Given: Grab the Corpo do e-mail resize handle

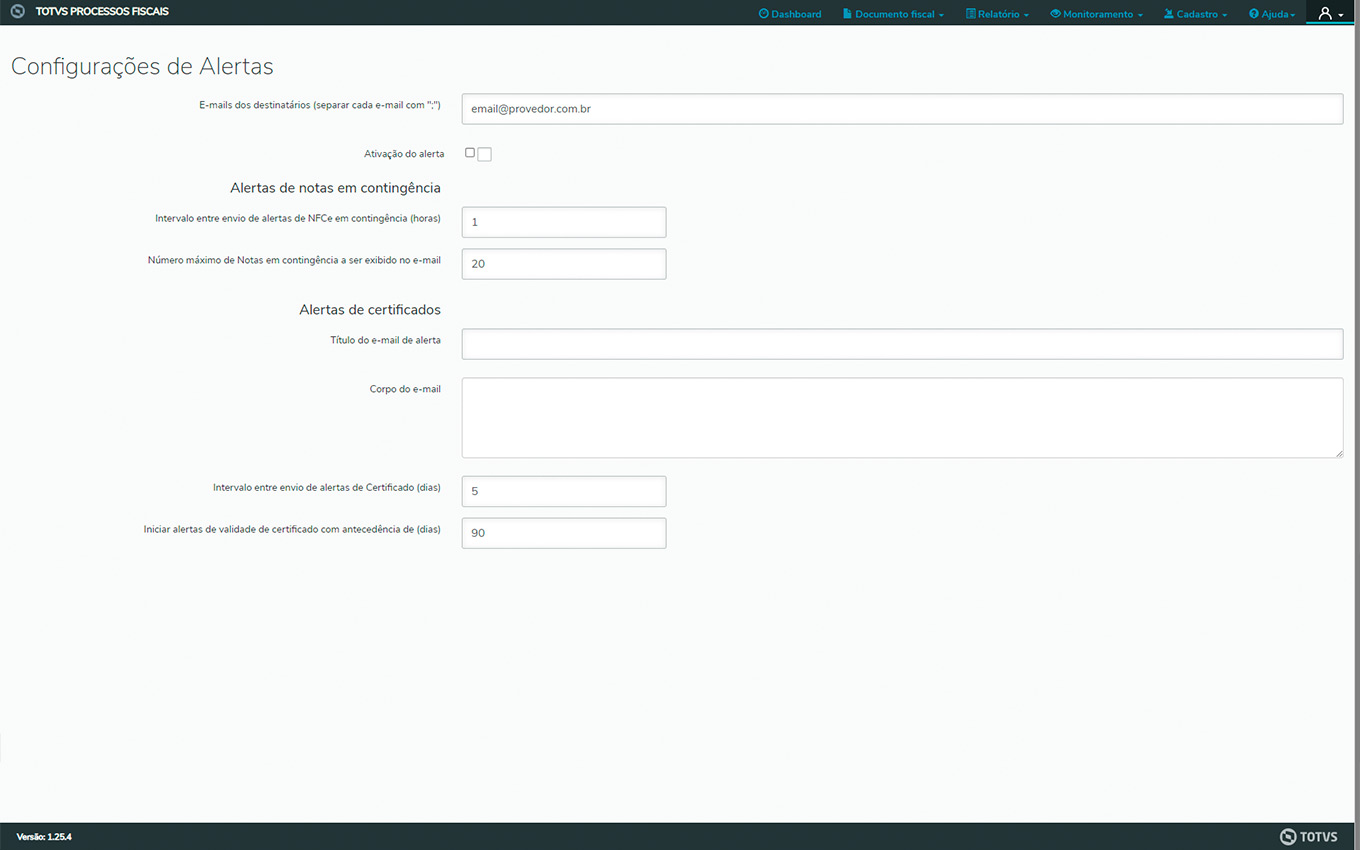Looking at the screenshot, I should (x=1338, y=453).
